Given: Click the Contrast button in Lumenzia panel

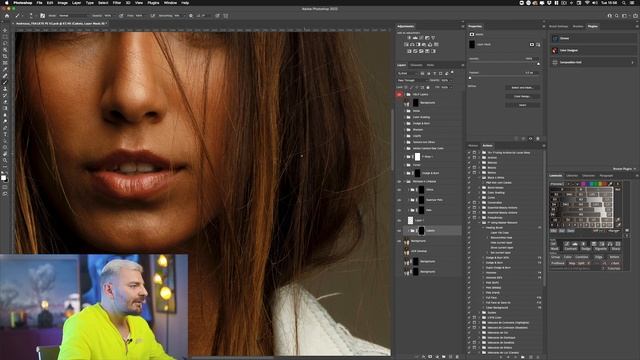Looking at the screenshot, I should point(571,249).
